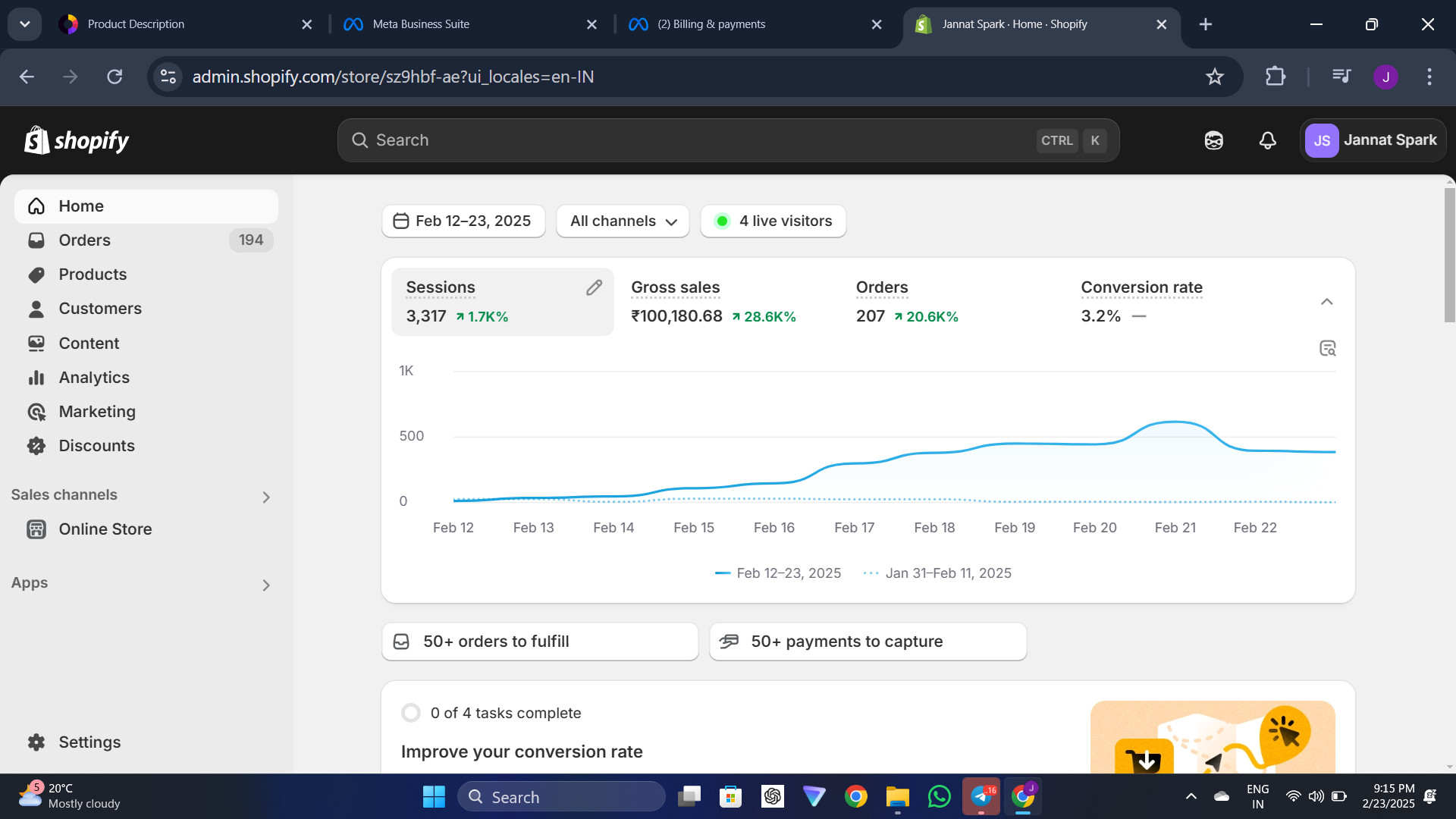Screen dimensions: 1456x819
Task: Click the 4 live visitors button
Action: pyautogui.click(x=773, y=221)
